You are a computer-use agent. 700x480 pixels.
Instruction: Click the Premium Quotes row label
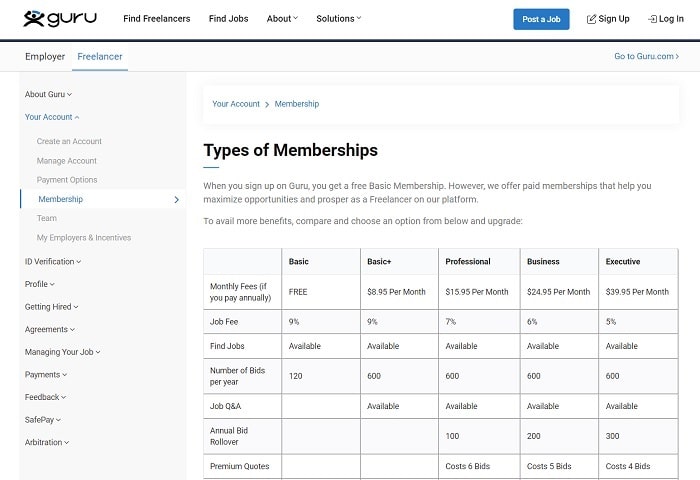click(240, 466)
